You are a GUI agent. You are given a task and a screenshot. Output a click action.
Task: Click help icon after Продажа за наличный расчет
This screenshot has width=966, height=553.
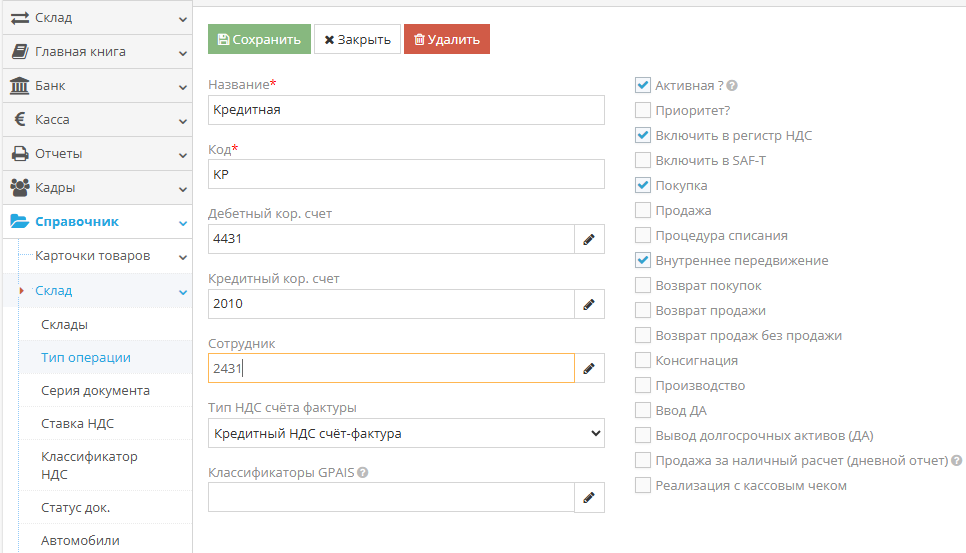tap(957, 461)
